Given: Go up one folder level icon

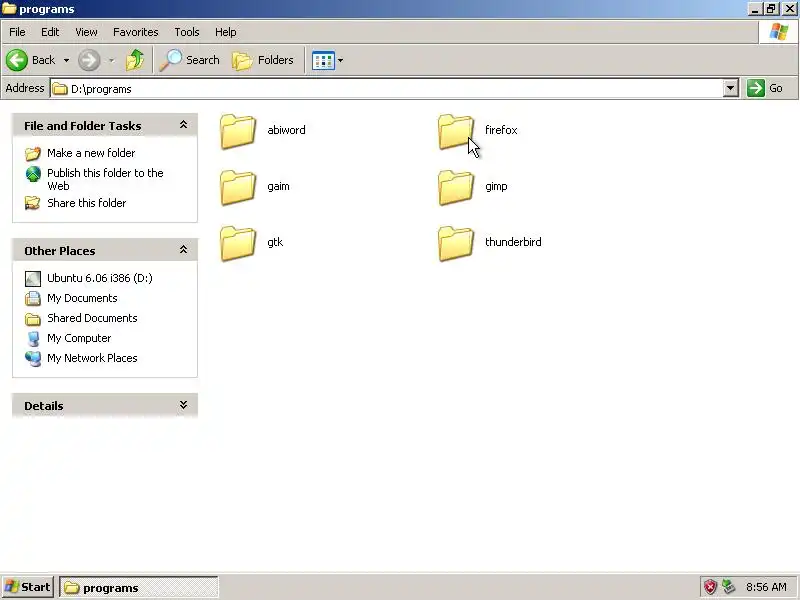Looking at the screenshot, I should [x=135, y=60].
